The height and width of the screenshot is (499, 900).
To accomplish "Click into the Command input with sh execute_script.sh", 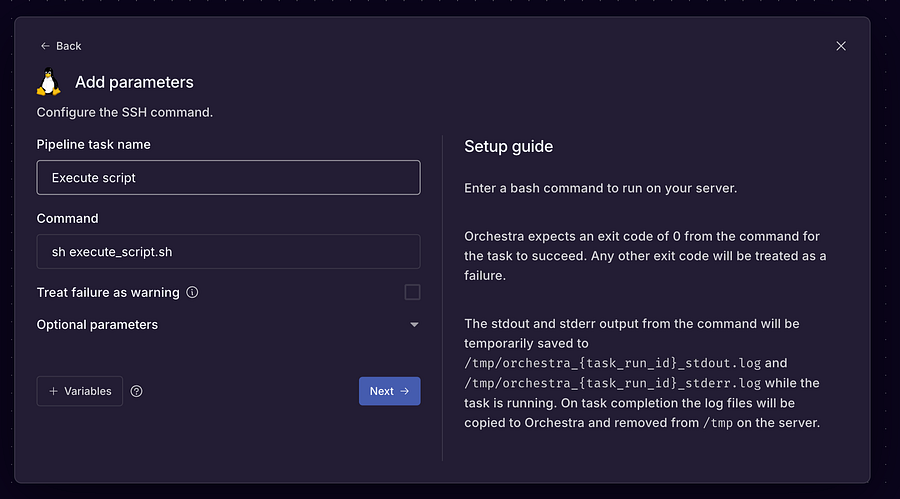I will [x=228, y=252].
